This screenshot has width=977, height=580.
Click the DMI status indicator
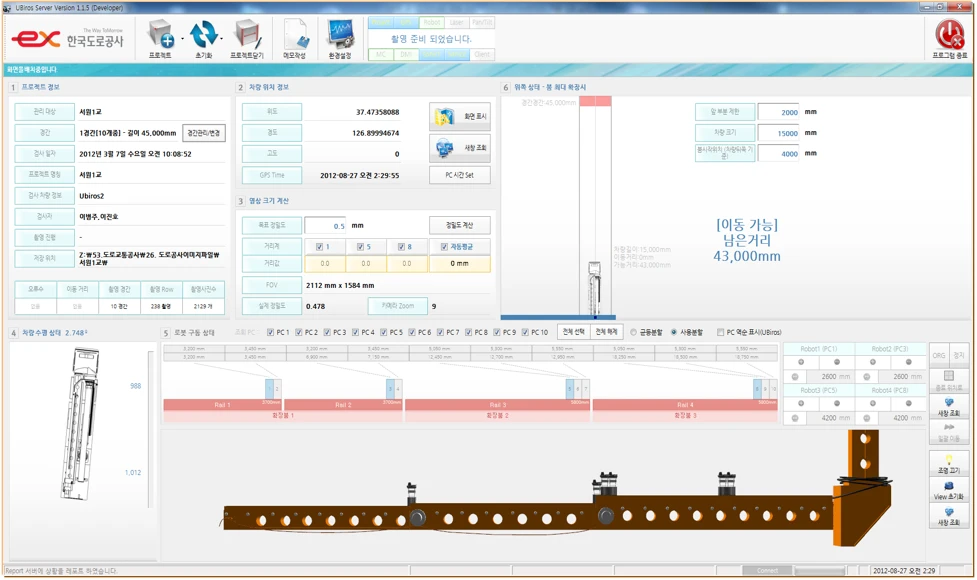click(406, 55)
